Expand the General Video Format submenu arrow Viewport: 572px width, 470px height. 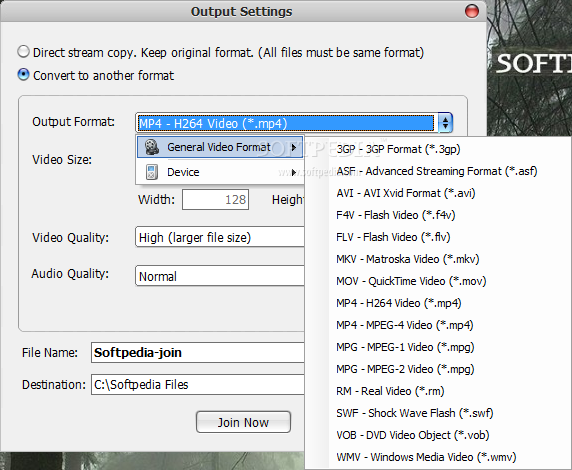[x=294, y=147]
